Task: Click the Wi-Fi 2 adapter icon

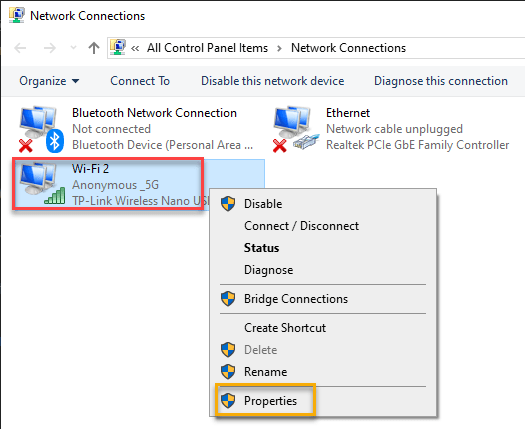Action: tap(42, 183)
